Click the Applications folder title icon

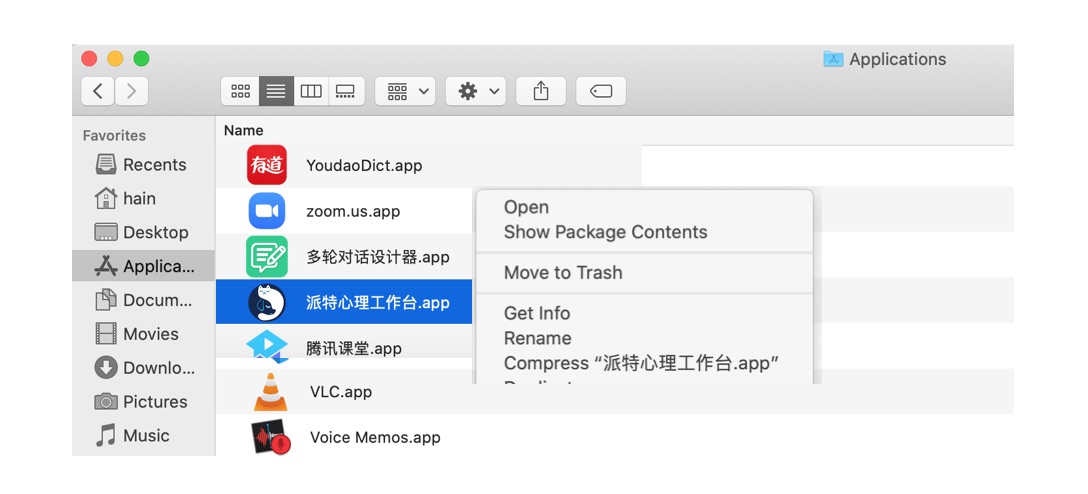click(833, 59)
